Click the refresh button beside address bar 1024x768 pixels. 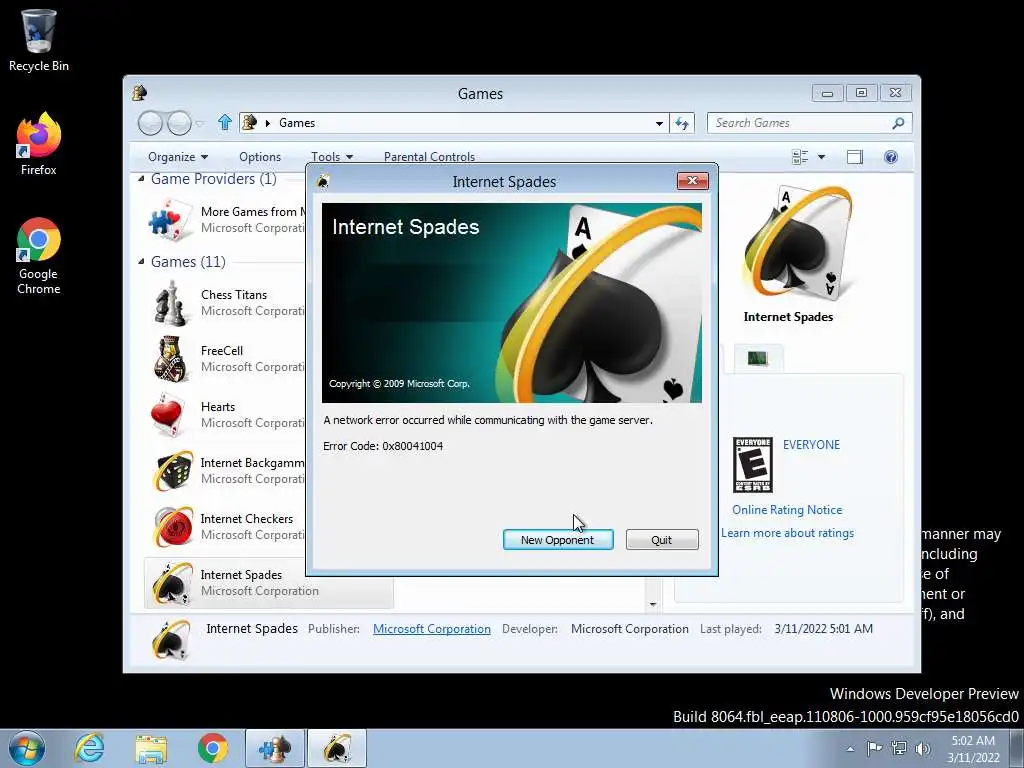(x=682, y=123)
